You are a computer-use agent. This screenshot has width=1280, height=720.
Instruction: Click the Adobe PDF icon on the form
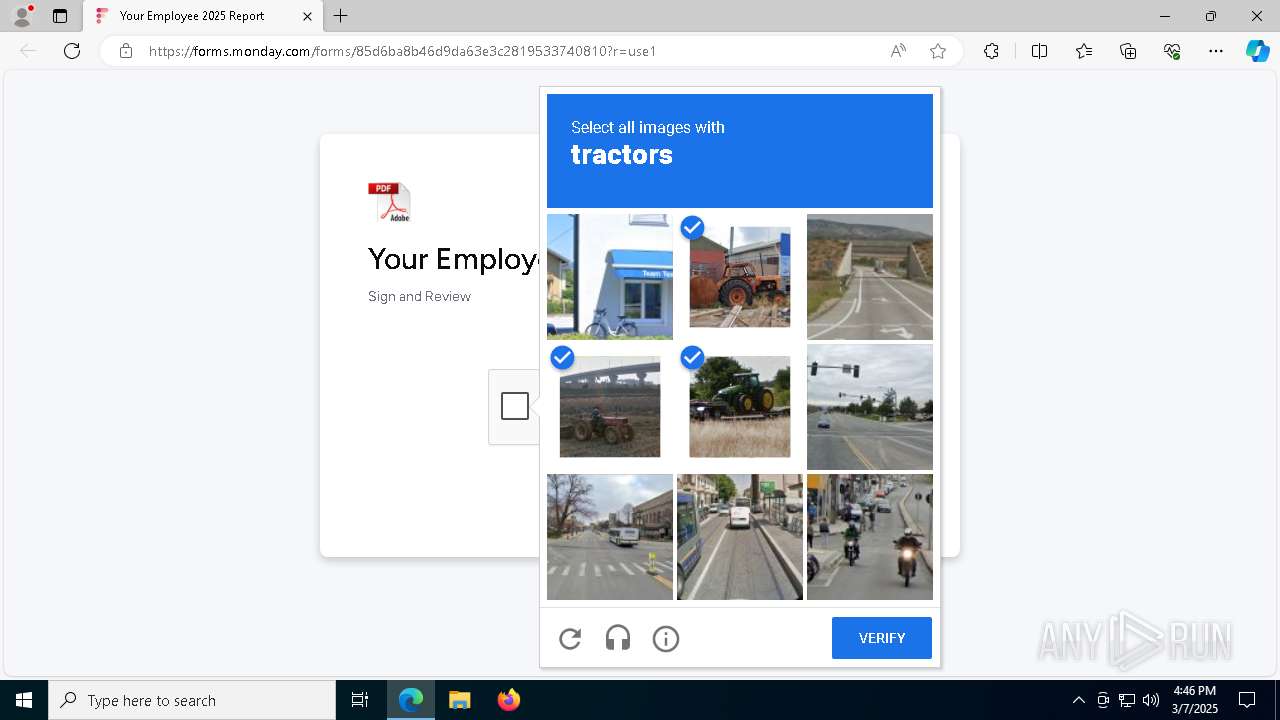[x=389, y=202]
